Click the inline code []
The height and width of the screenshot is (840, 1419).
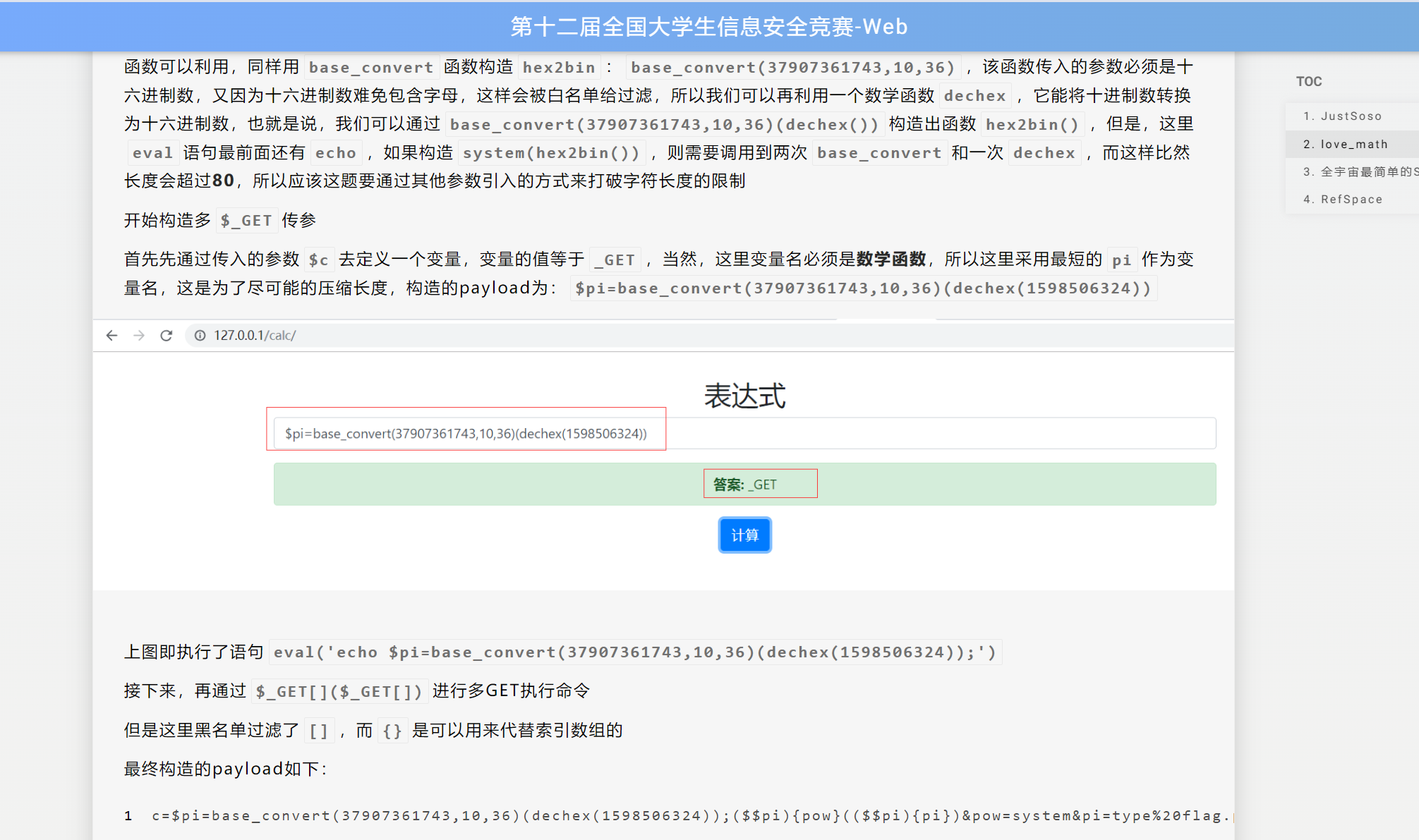[x=319, y=731]
